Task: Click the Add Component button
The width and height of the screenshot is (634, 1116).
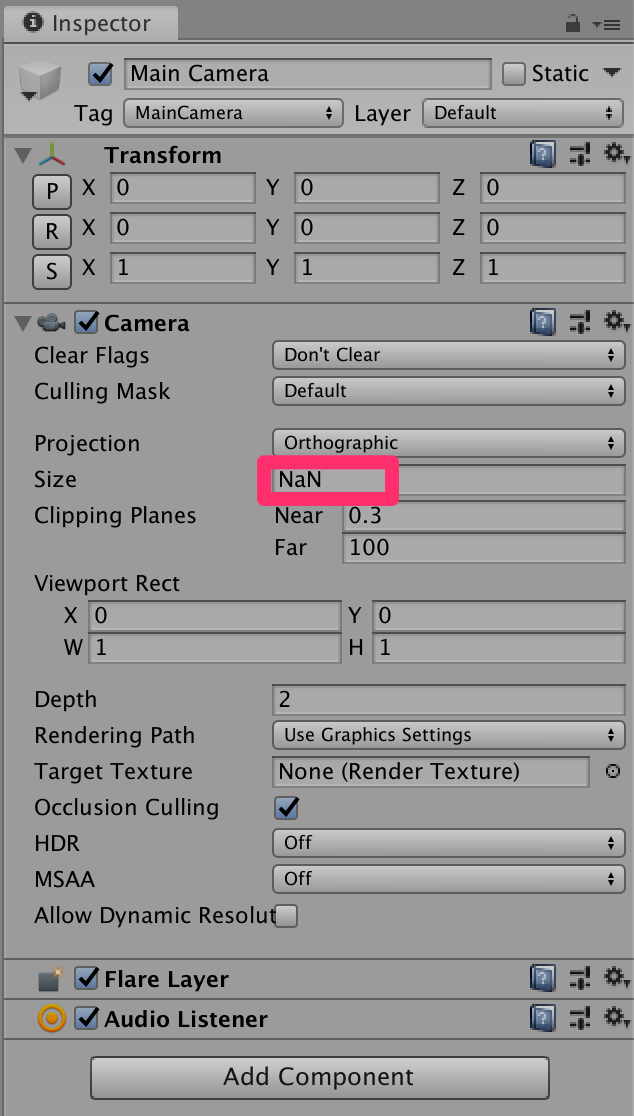Action: [x=318, y=1077]
